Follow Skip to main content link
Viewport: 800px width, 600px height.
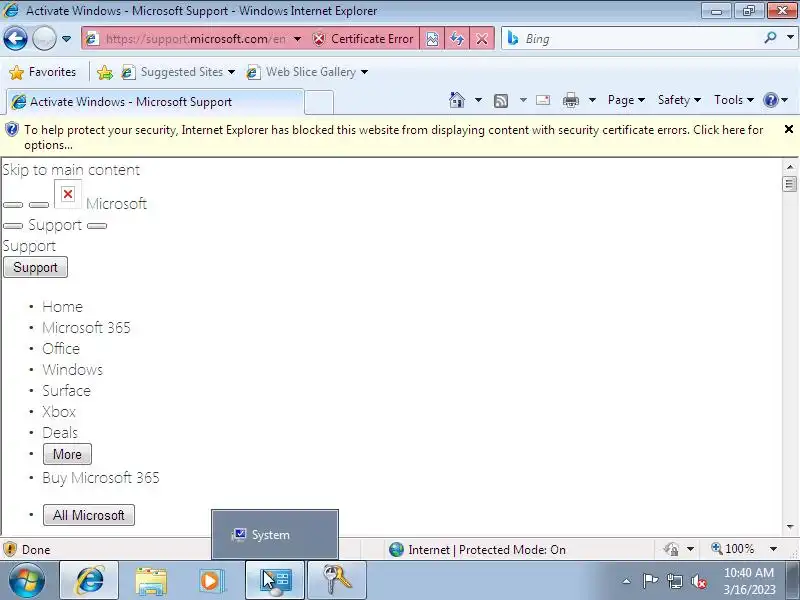point(71,170)
